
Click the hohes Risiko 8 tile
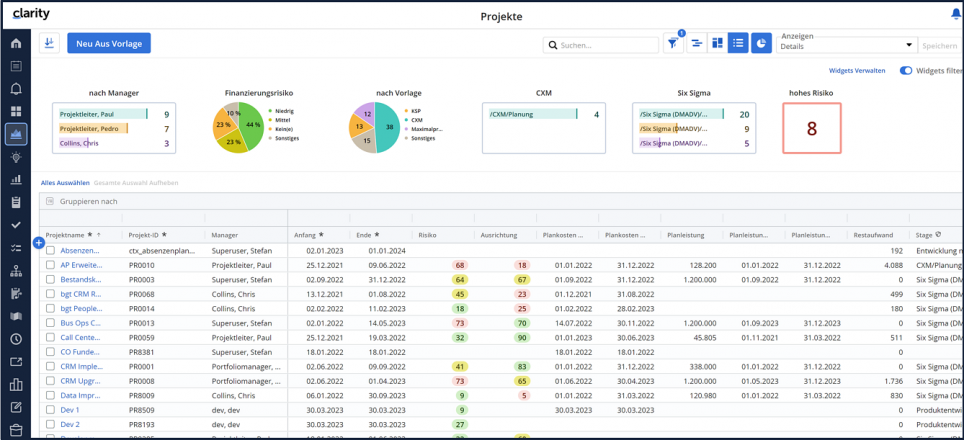[x=812, y=128]
